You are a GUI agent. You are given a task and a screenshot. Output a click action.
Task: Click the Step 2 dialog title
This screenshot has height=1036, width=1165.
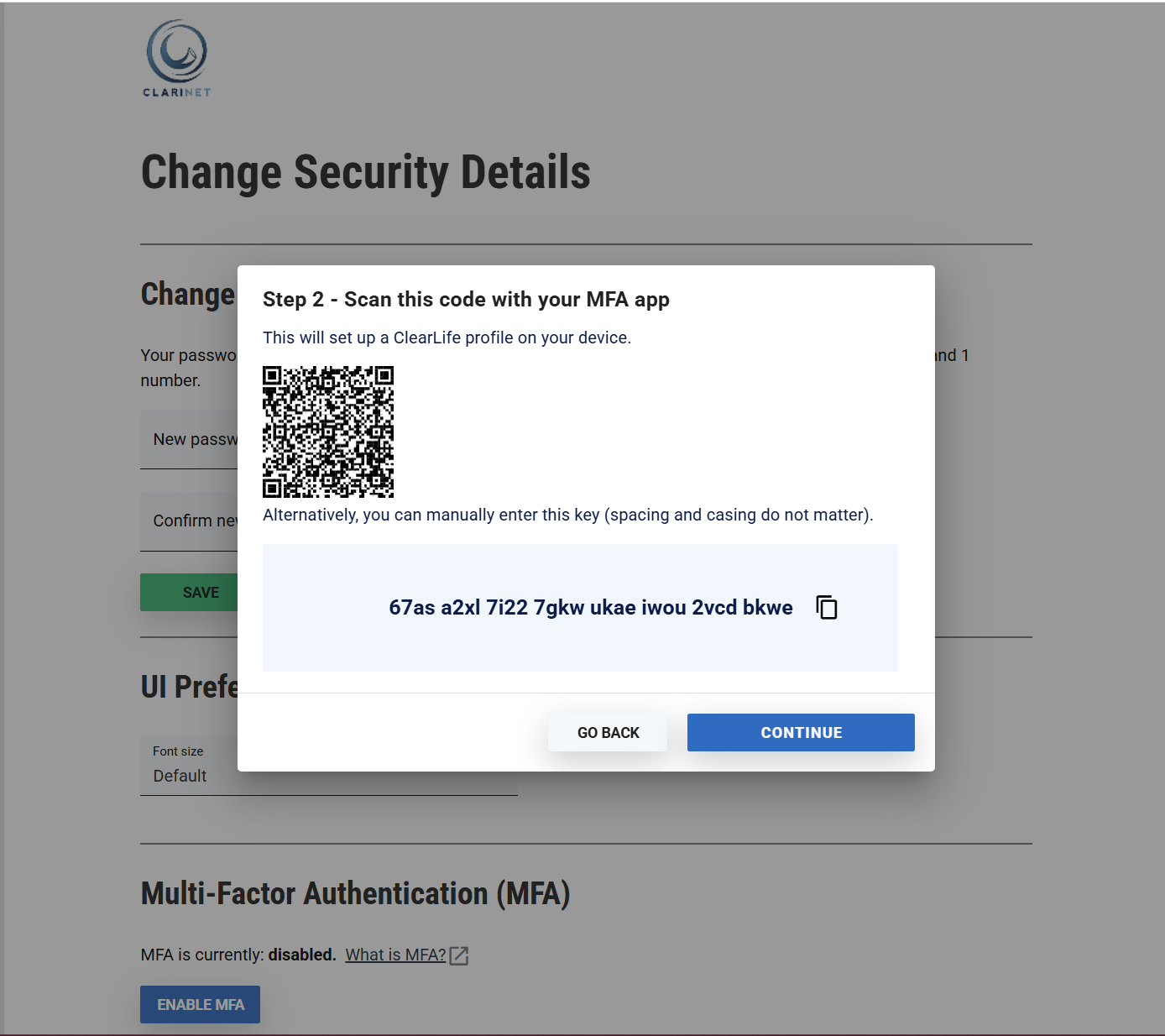tap(466, 300)
